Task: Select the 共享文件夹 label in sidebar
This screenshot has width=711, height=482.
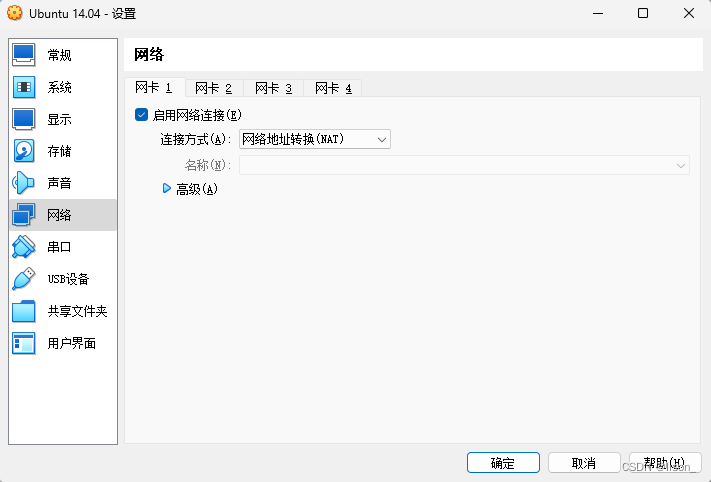Action: 78,311
